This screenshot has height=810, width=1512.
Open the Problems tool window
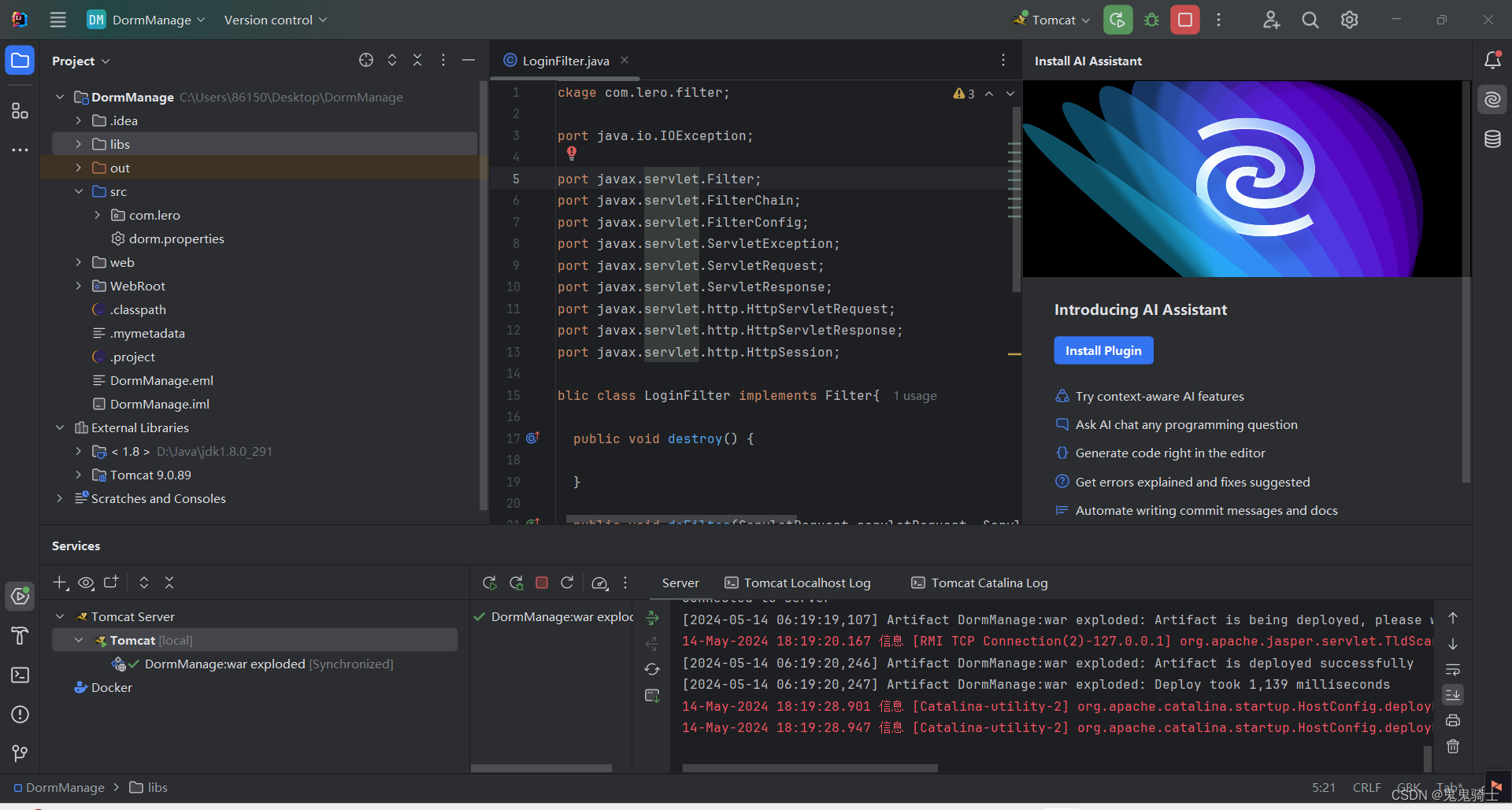pos(20,714)
